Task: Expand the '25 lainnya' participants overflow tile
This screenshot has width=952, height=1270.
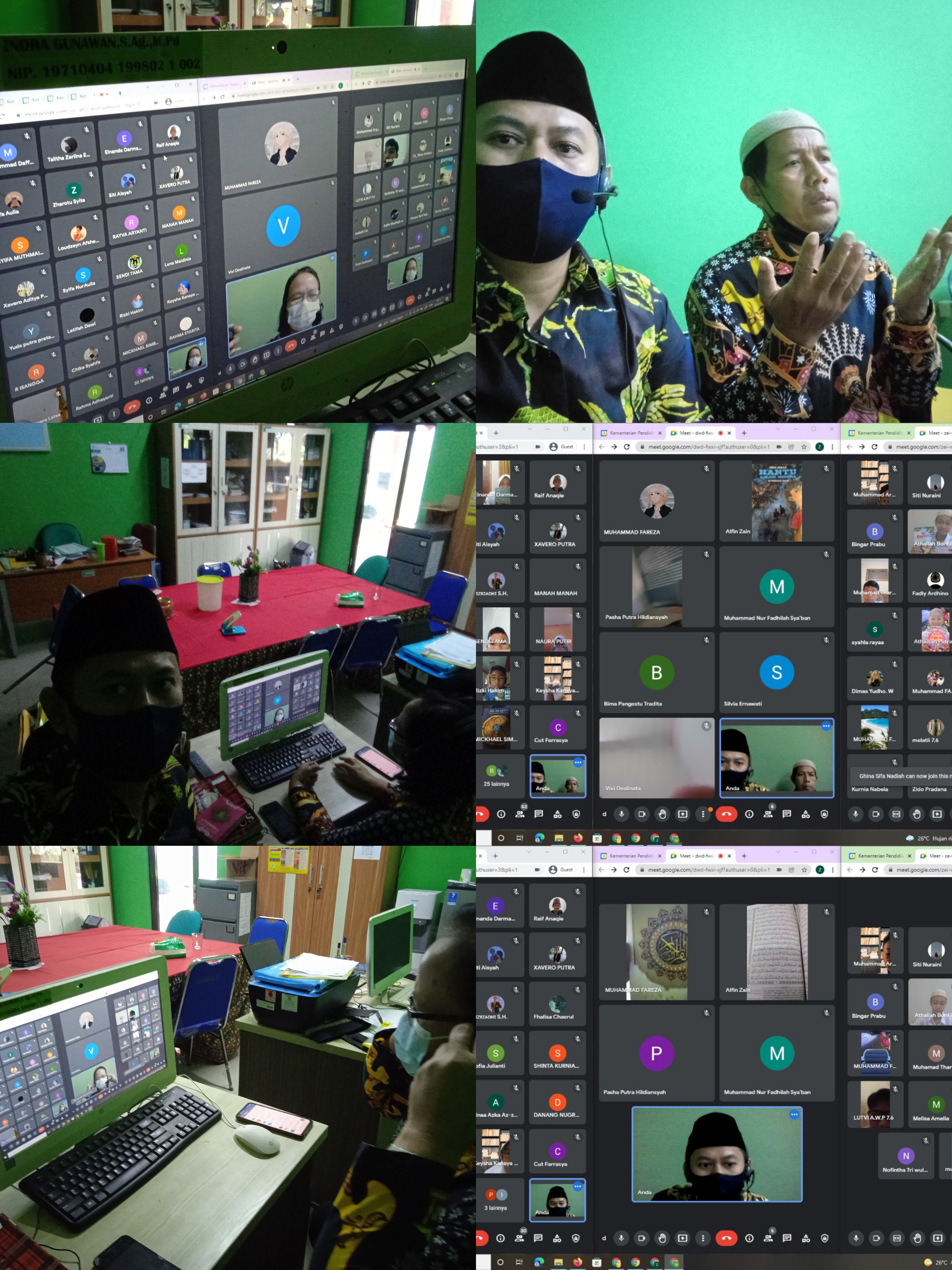Action: pos(496,776)
